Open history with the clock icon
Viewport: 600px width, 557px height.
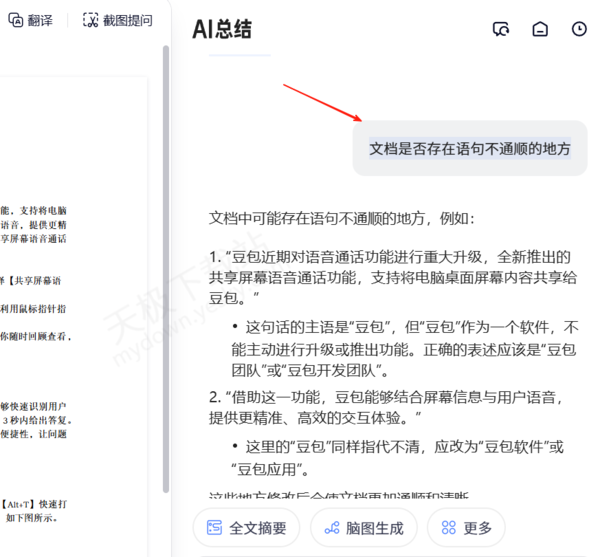pyautogui.click(x=579, y=29)
